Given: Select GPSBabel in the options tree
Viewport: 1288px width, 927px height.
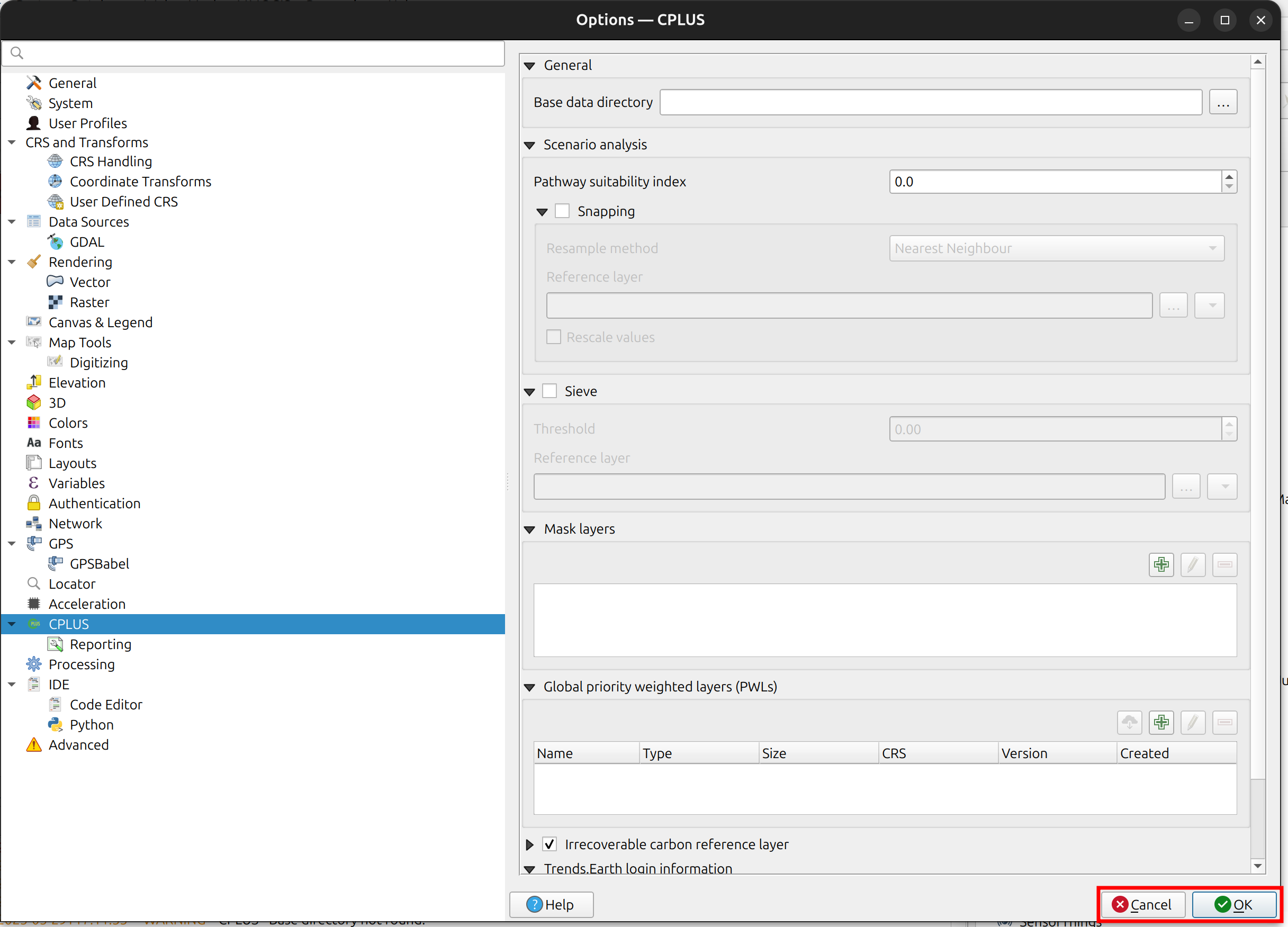Looking at the screenshot, I should click(x=100, y=563).
